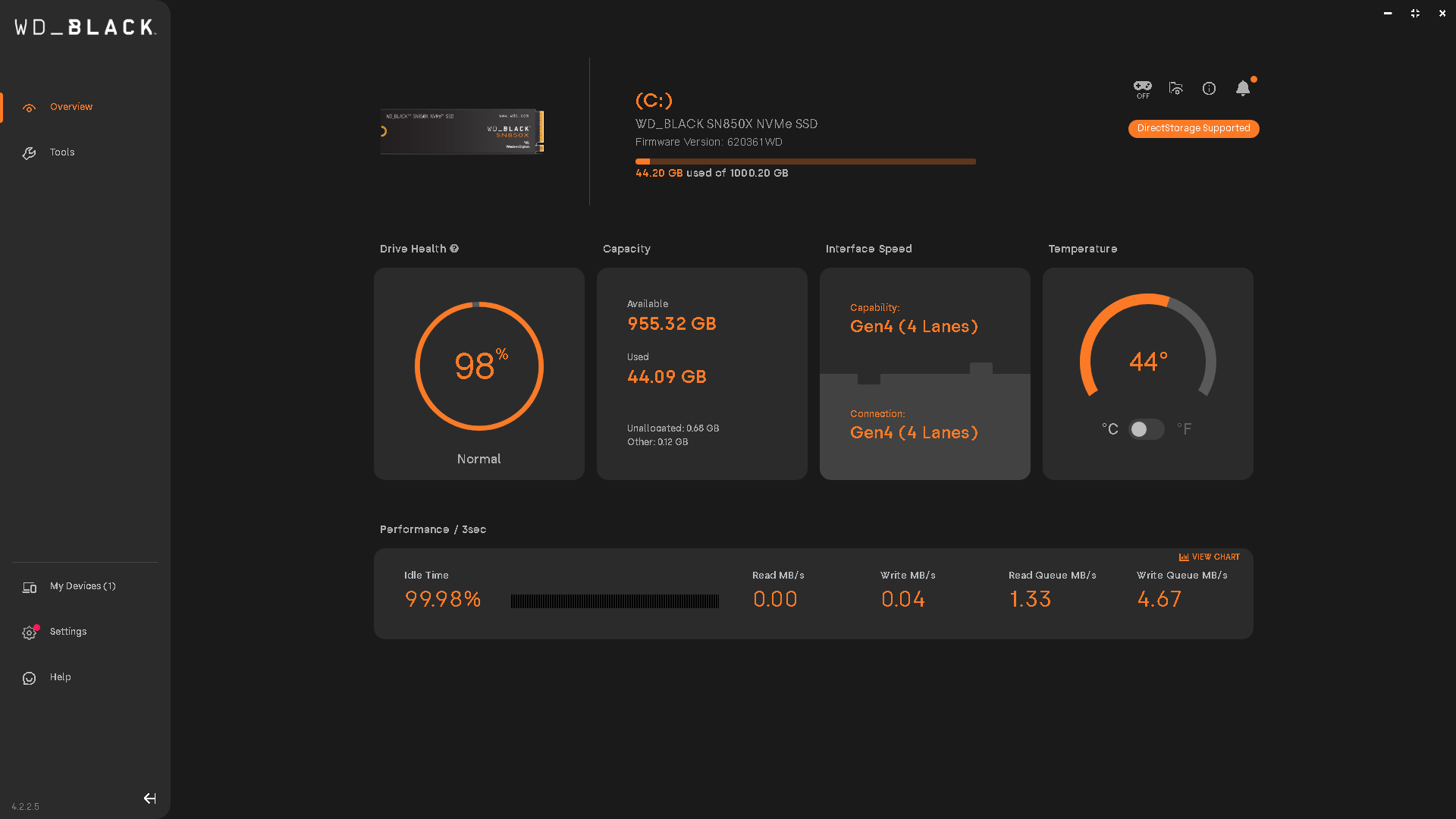The image size is (1456, 819).
Task: Click the Normal health status label
Action: click(479, 460)
